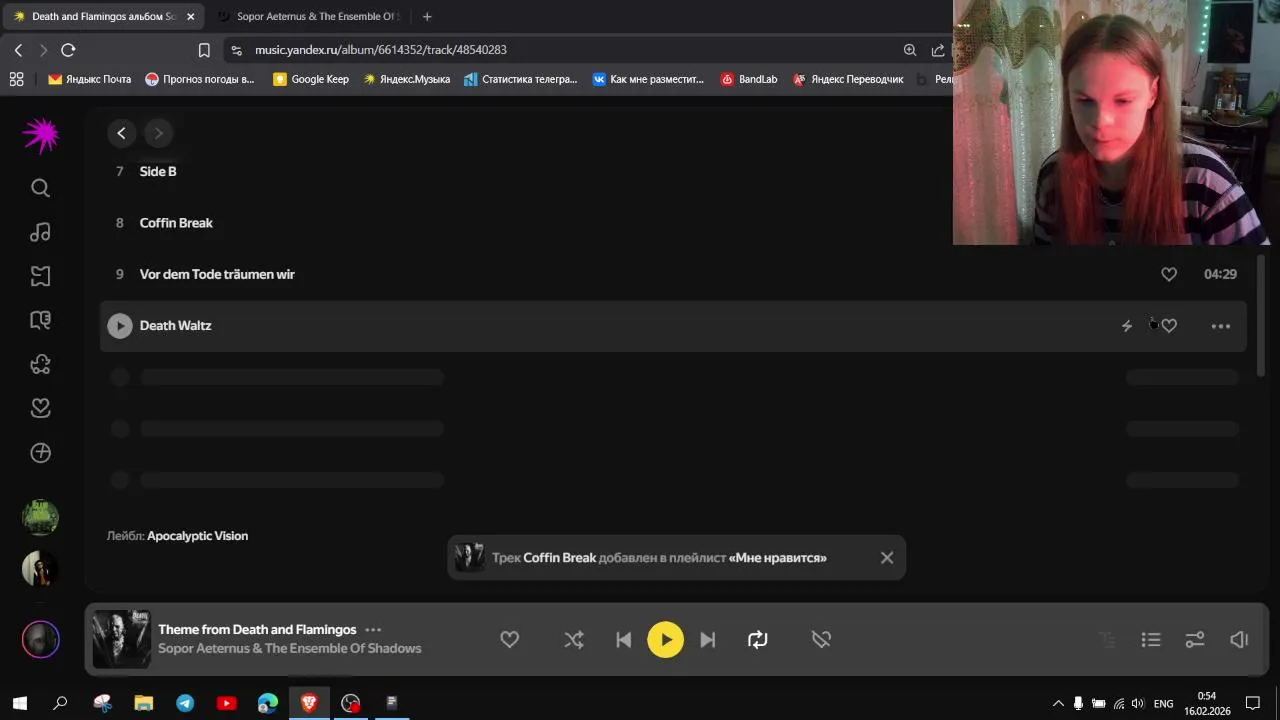This screenshot has height=720, width=1280.
Task: Skip to the previous track
Action: pos(623,640)
